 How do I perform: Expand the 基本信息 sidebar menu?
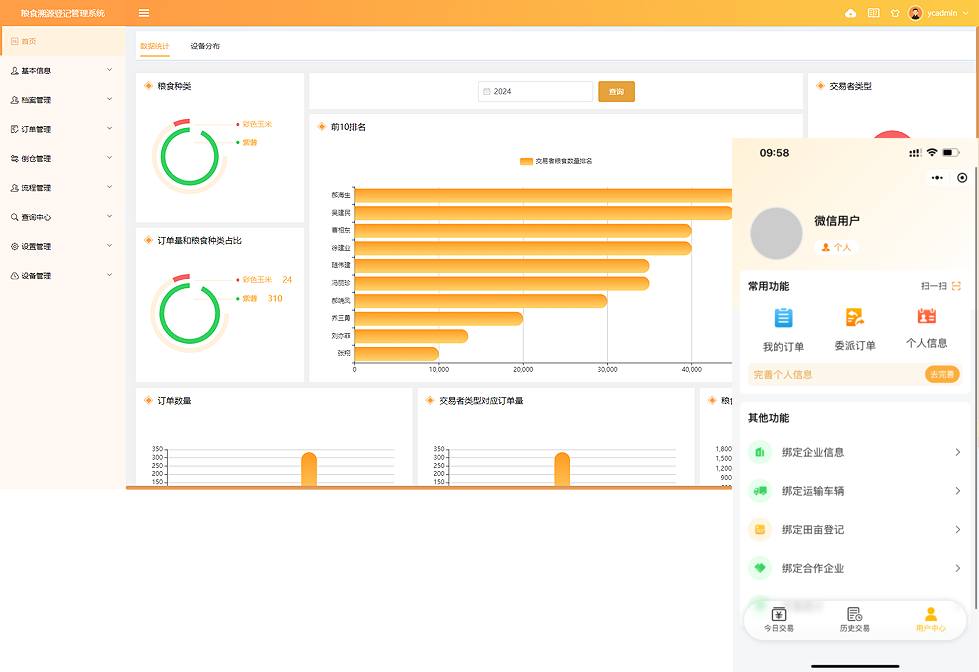(x=62, y=71)
